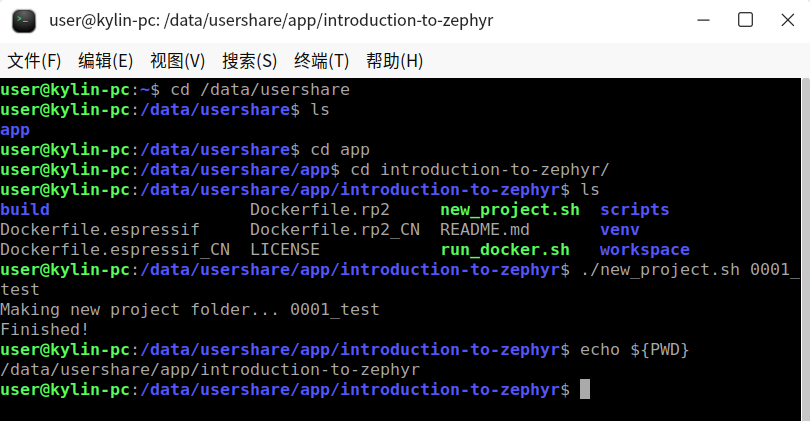Click the cursor block at last prompt
Image resolution: width=810 pixels, height=421 pixels.
tap(584, 389)
